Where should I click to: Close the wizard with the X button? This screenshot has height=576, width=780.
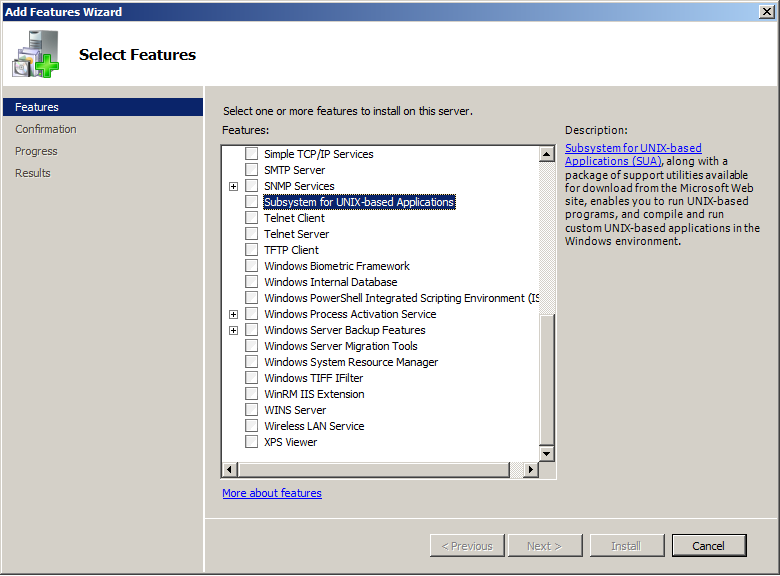[x=767, y=11]
